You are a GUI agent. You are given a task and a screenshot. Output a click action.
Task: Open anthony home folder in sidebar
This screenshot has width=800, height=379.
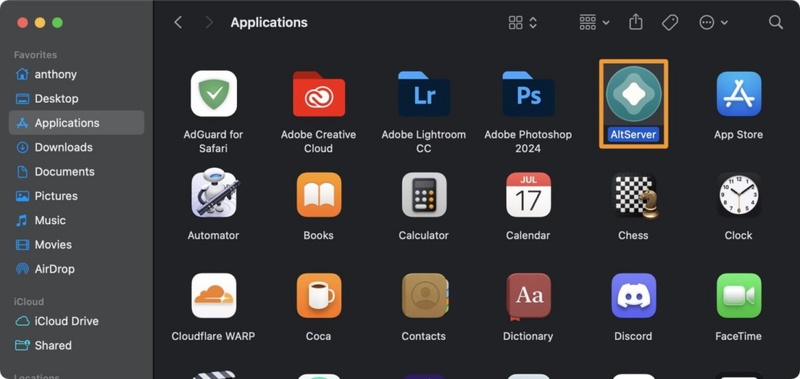[77, 74]
